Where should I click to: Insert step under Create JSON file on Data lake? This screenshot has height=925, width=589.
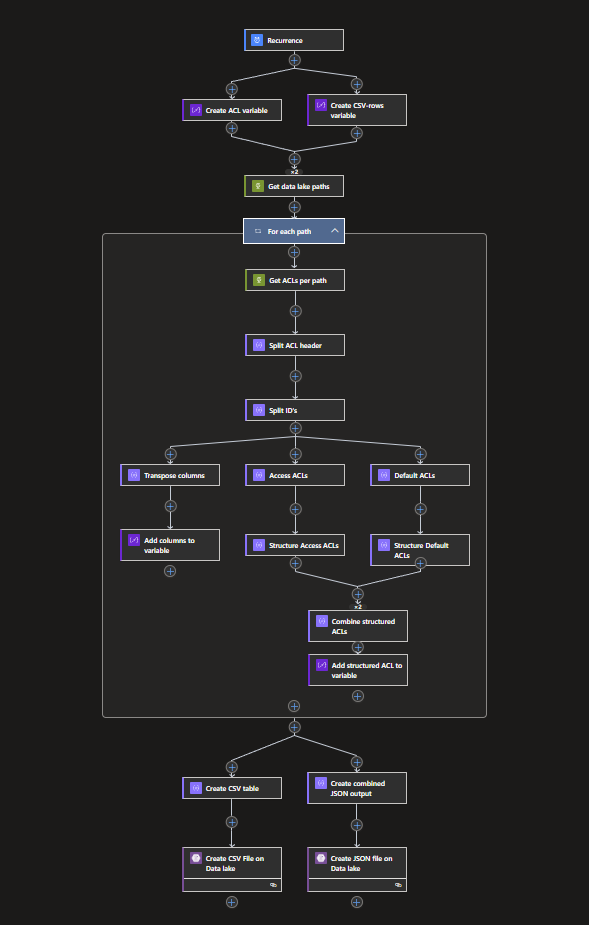357,901
